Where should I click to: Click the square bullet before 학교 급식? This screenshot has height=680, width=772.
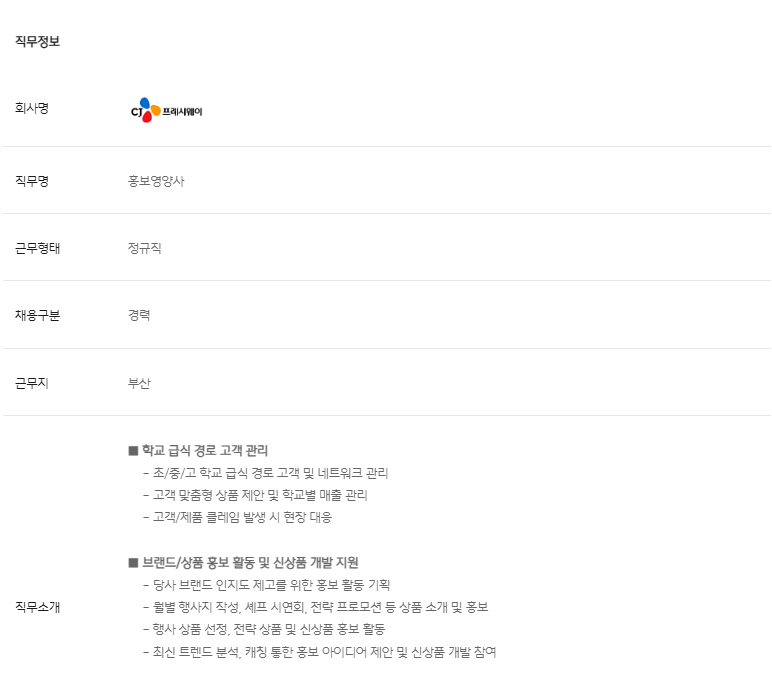(x=133, y=451)
